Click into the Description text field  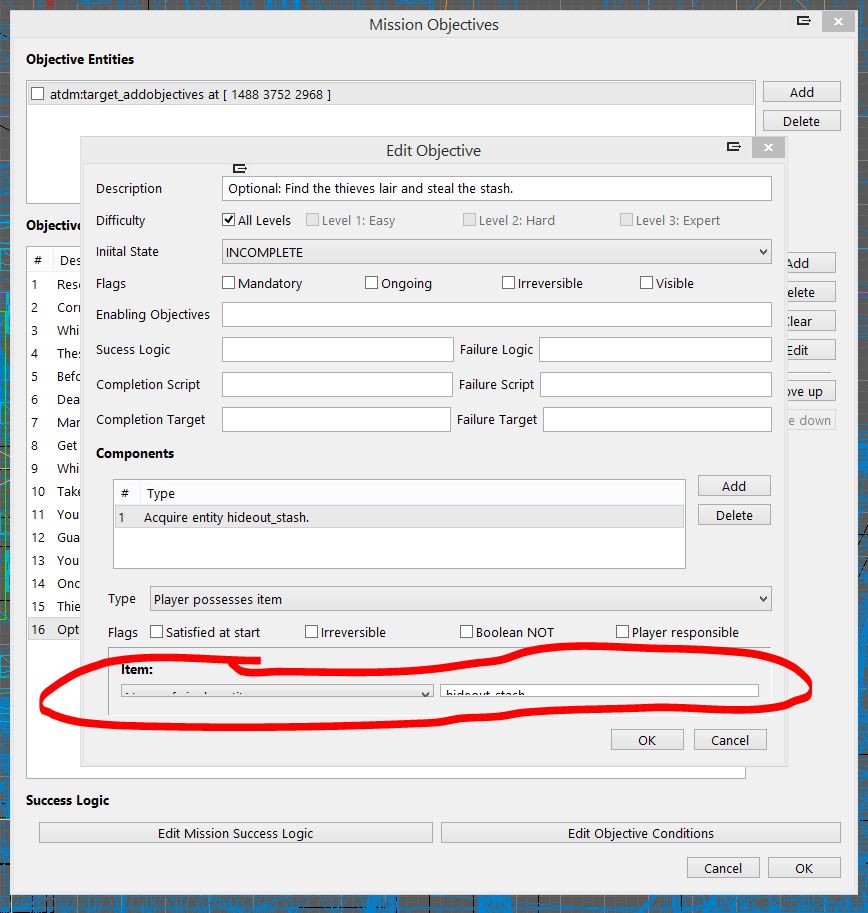point(496,188)
